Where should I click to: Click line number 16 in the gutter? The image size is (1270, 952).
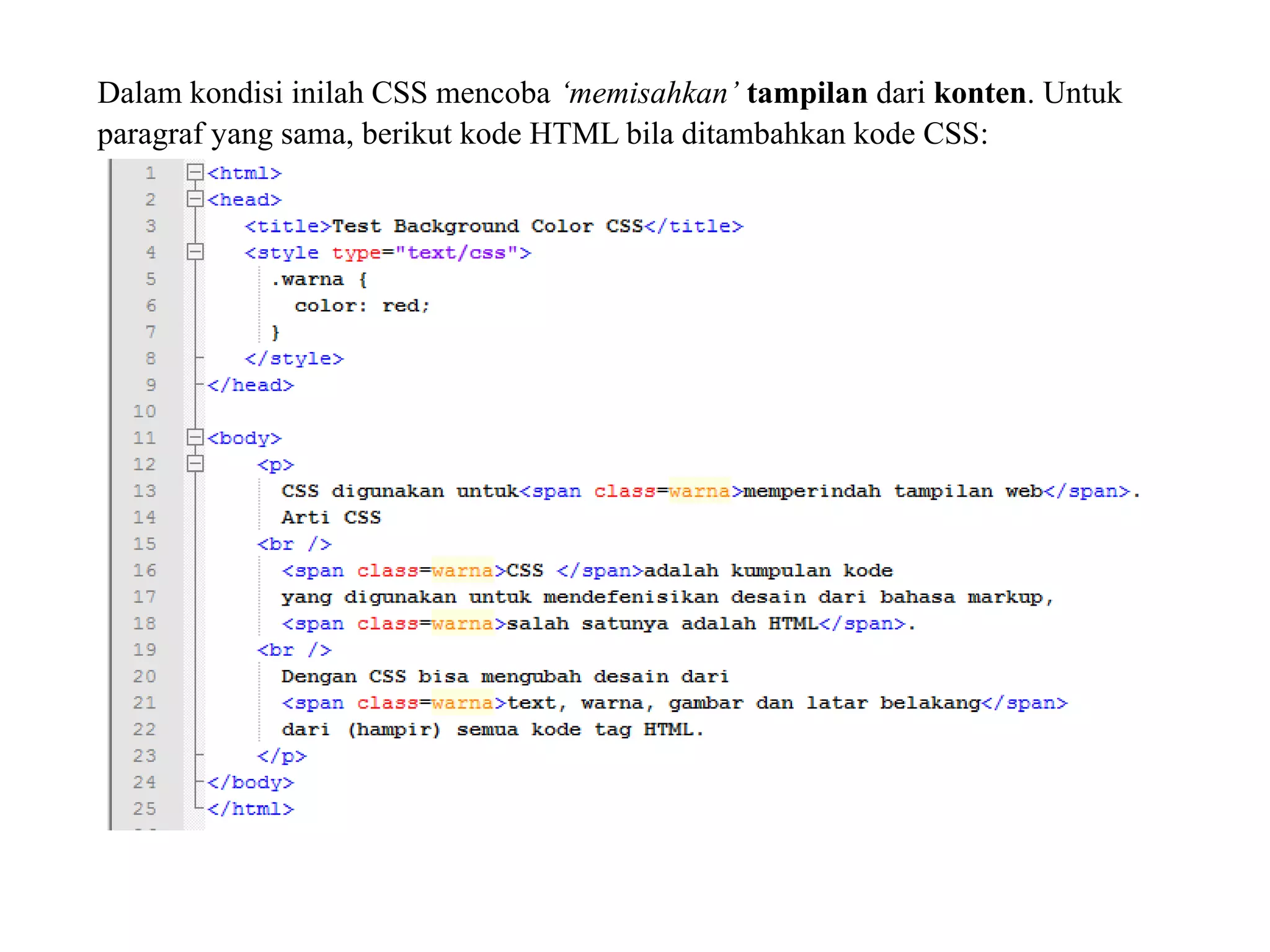click(x=144, y=570)
